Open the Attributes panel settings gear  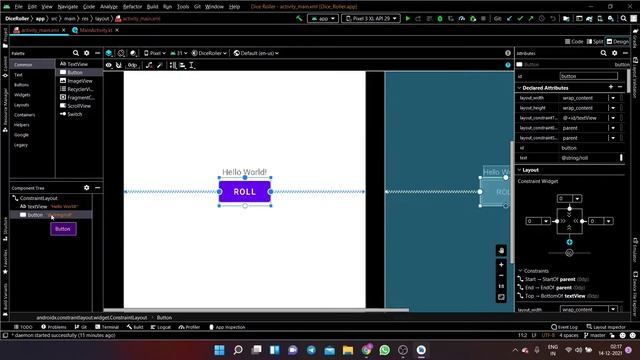pyautogui.click(x=614, y=53)
